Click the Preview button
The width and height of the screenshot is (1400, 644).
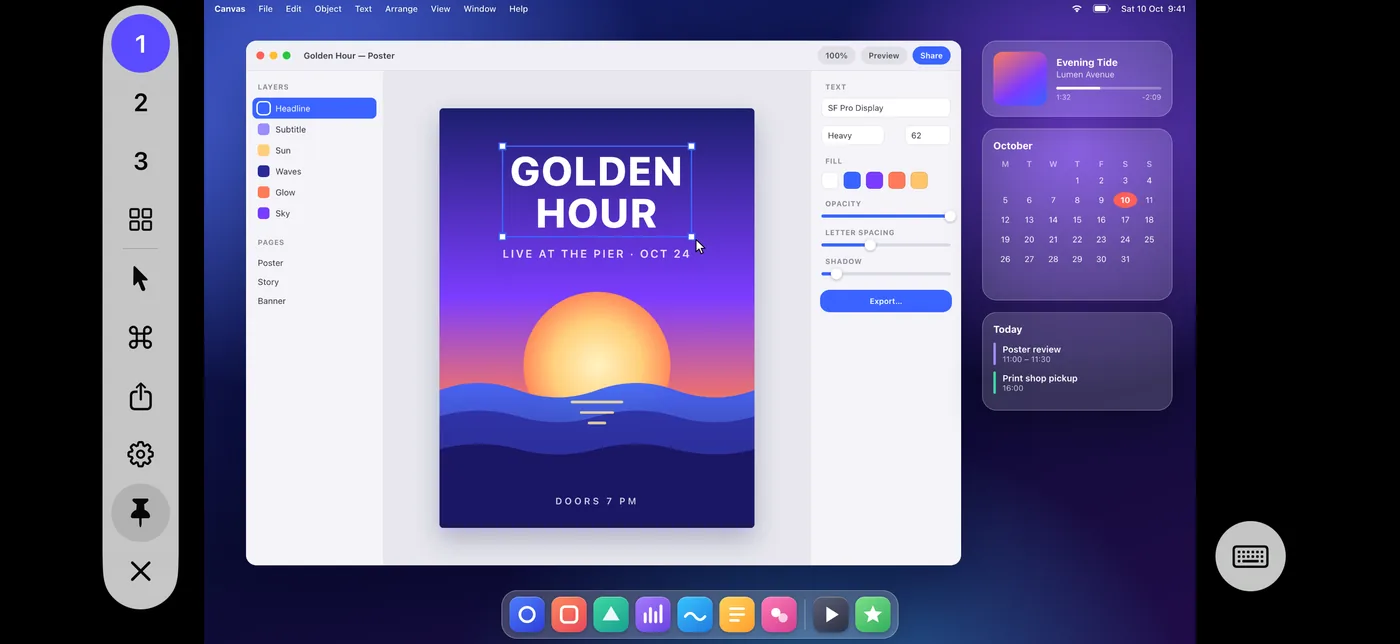[x=883, y=56]
